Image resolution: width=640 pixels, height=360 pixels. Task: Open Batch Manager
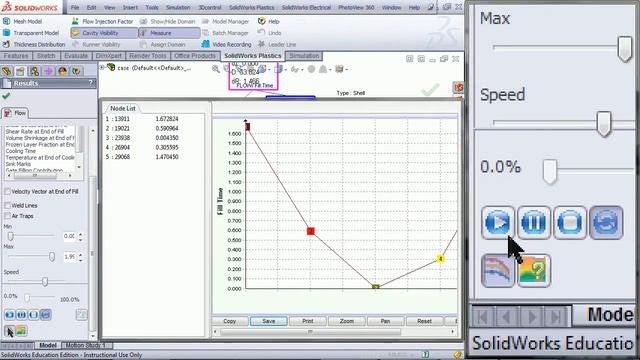[x=225, y=33]
